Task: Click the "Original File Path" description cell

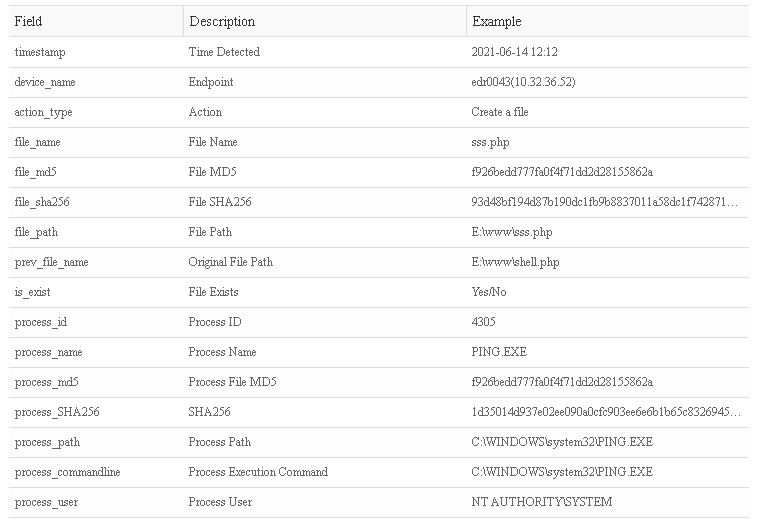Action: click(x=230, y=262)
